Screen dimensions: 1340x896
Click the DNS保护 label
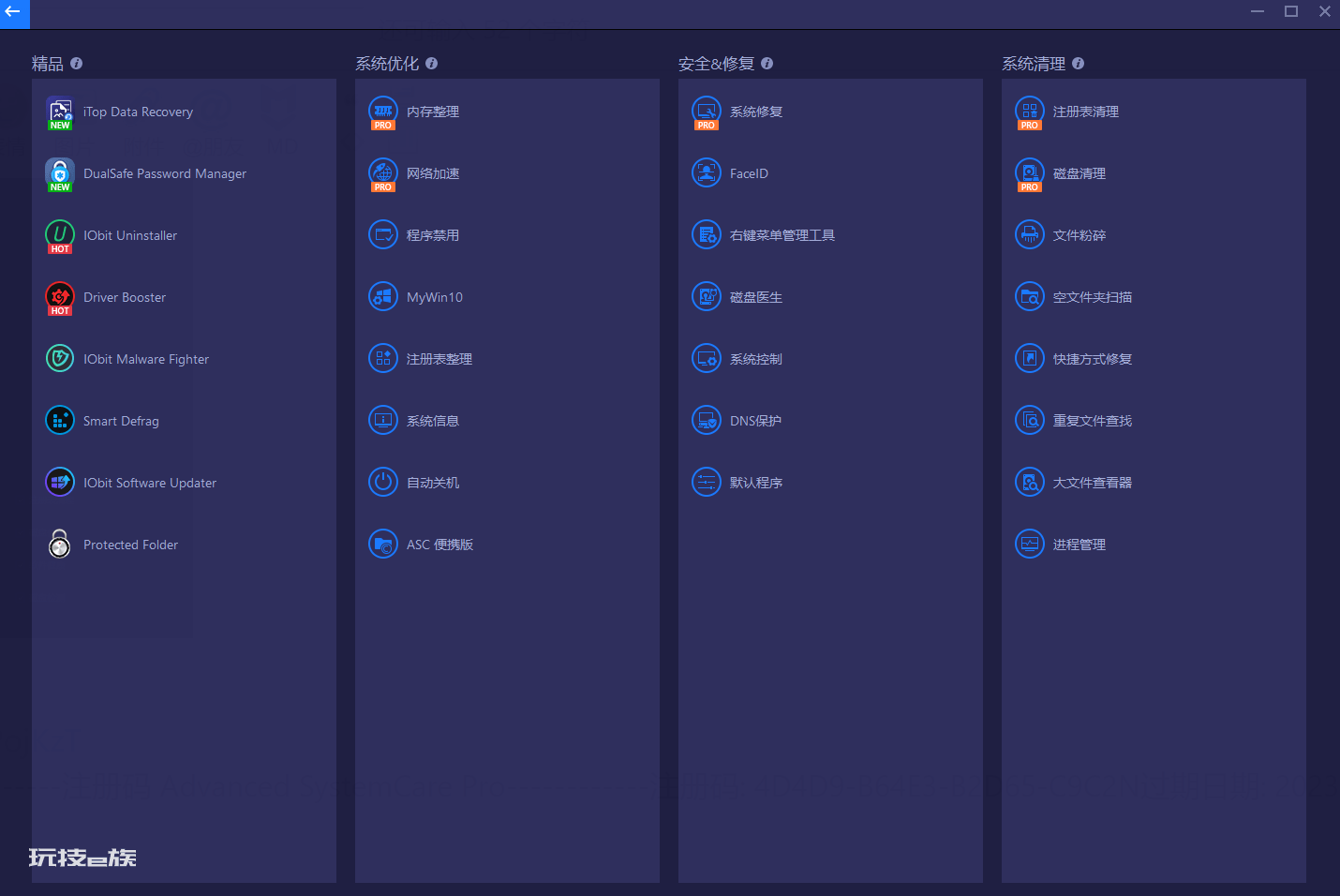[x=756, y=421]
